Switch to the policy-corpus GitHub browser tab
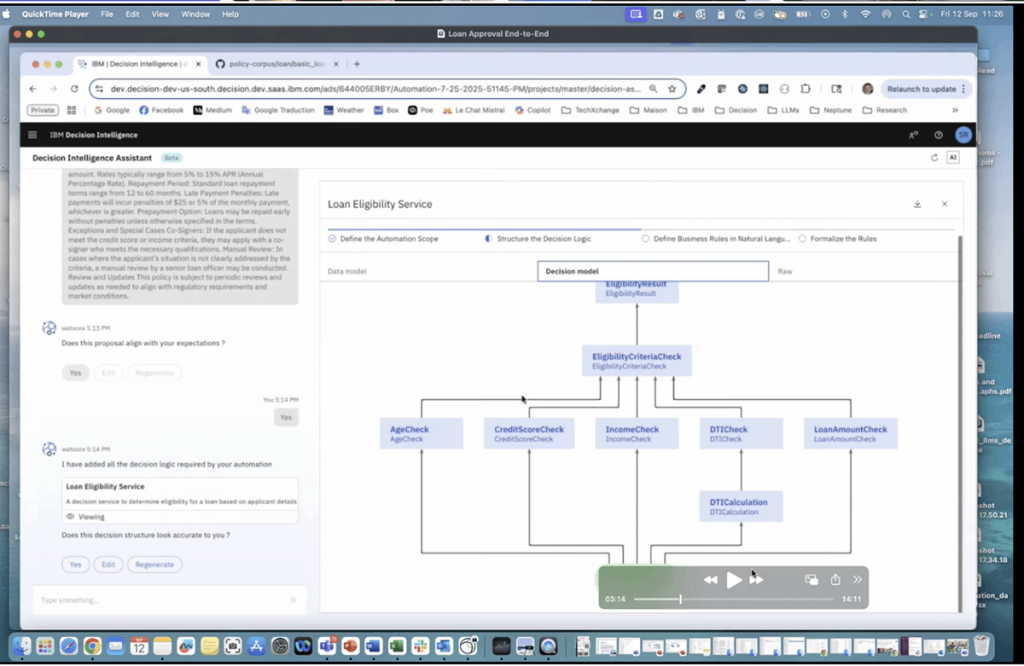1024x666 pixels. click(276, 64)
